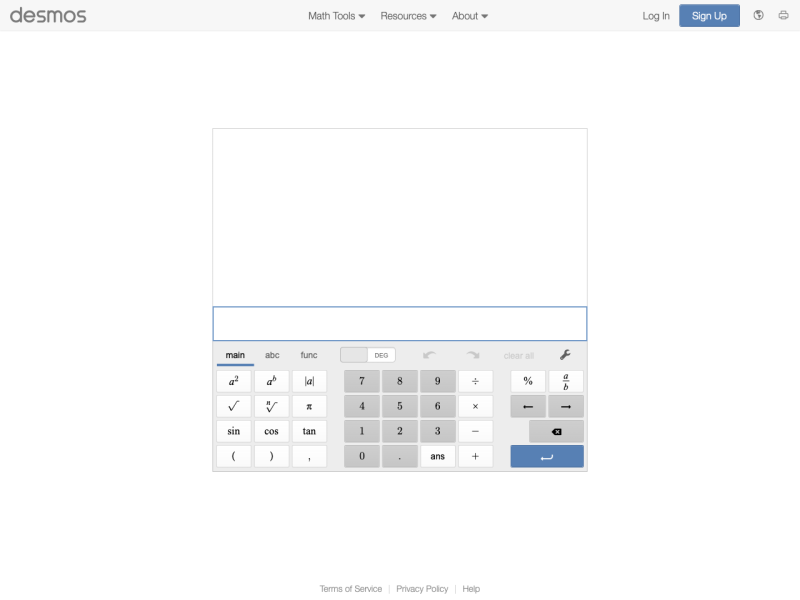Open the Privacy Policy link
Screen dimensions: 800x600
[x=422, y=588]
